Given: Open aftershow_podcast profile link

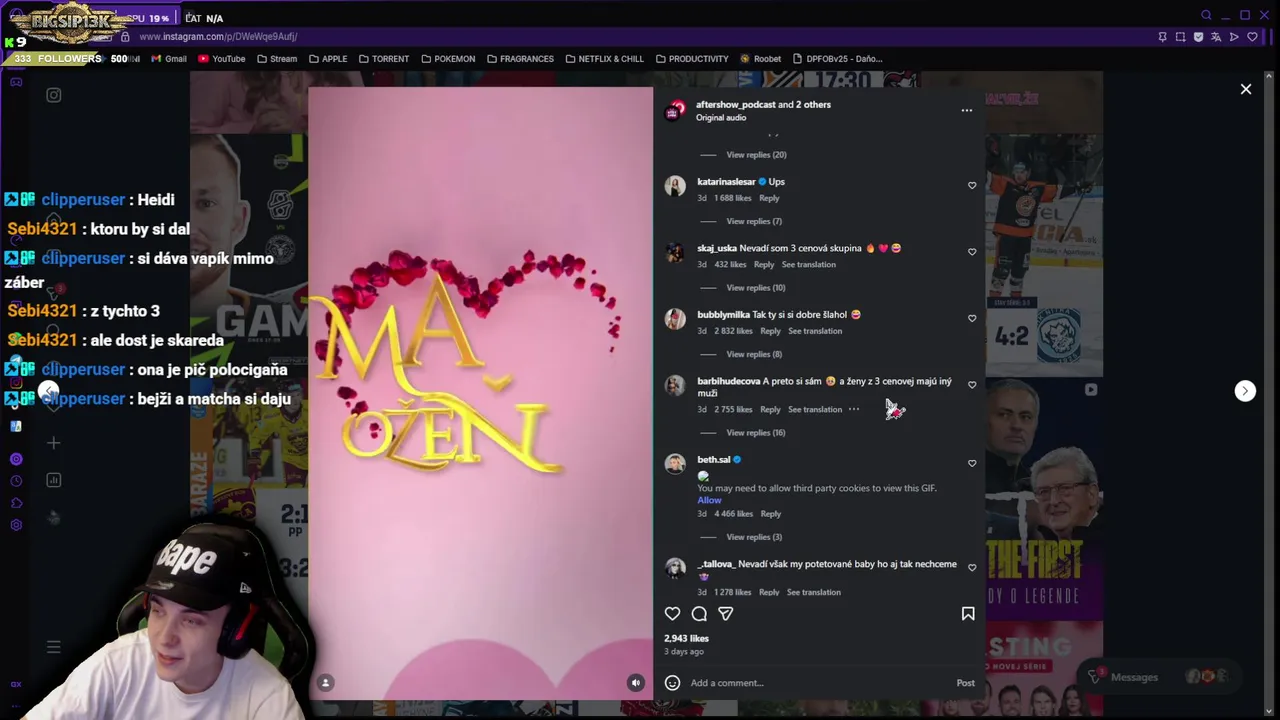Looking at the screenshot, I should 736,104.
